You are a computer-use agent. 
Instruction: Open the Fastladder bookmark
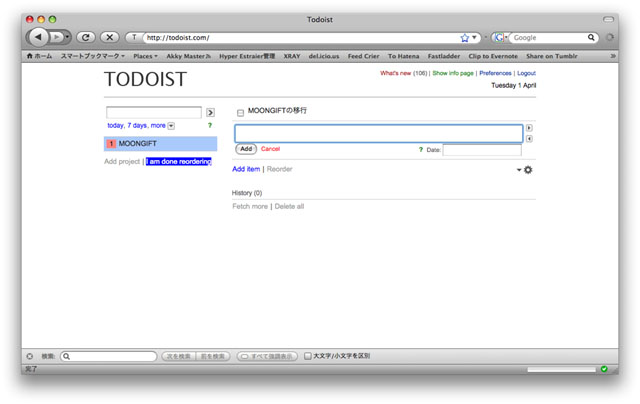coord(444,56)
